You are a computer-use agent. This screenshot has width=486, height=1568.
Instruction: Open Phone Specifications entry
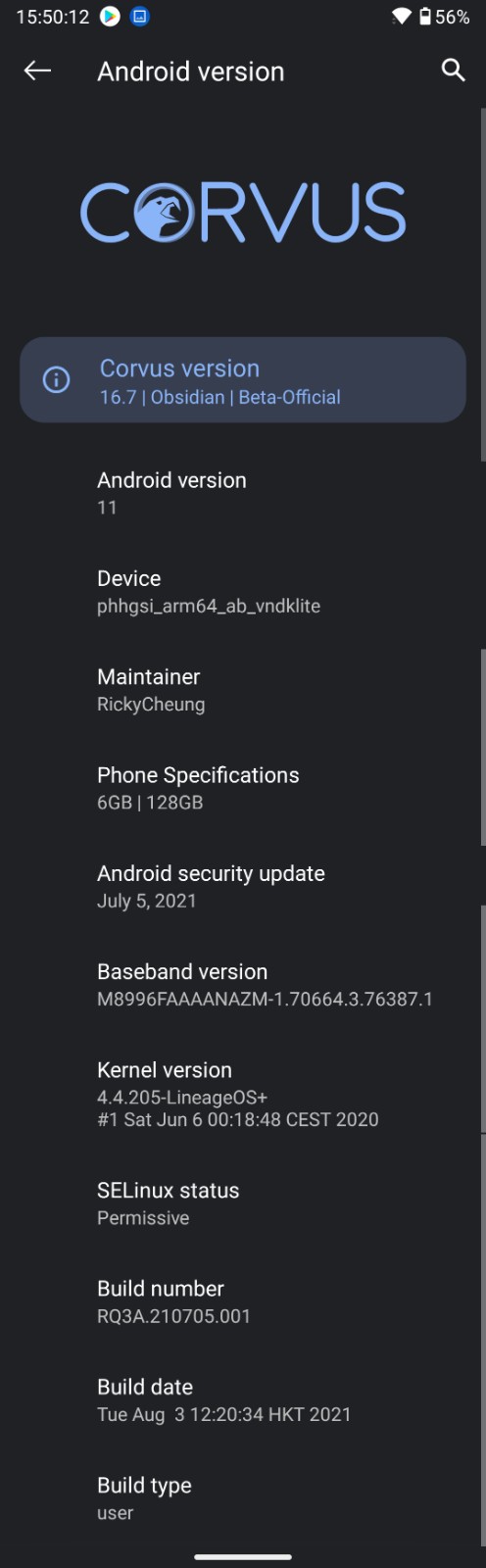click(x=243, y=787)
